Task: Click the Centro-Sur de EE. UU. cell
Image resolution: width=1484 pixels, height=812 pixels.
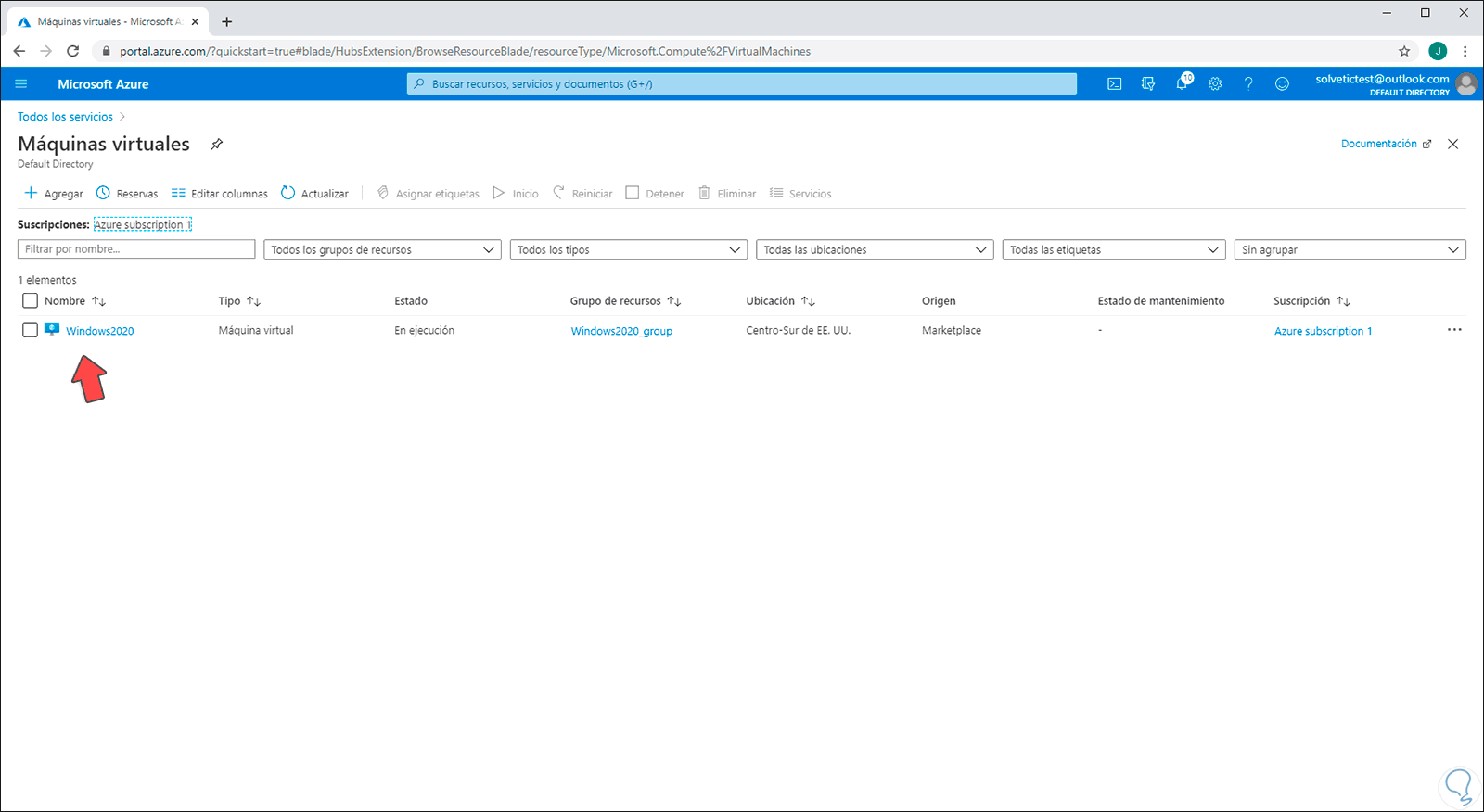Action: (x=799, y=331)
